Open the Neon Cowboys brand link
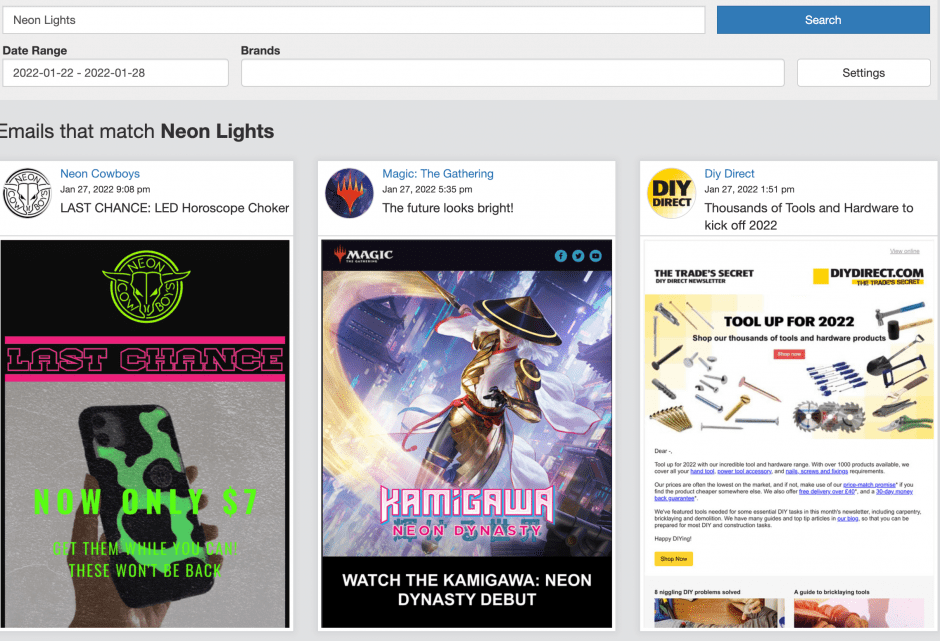This screenshot has height=641, width=940. pyautogui.click(x=100, y=173)
